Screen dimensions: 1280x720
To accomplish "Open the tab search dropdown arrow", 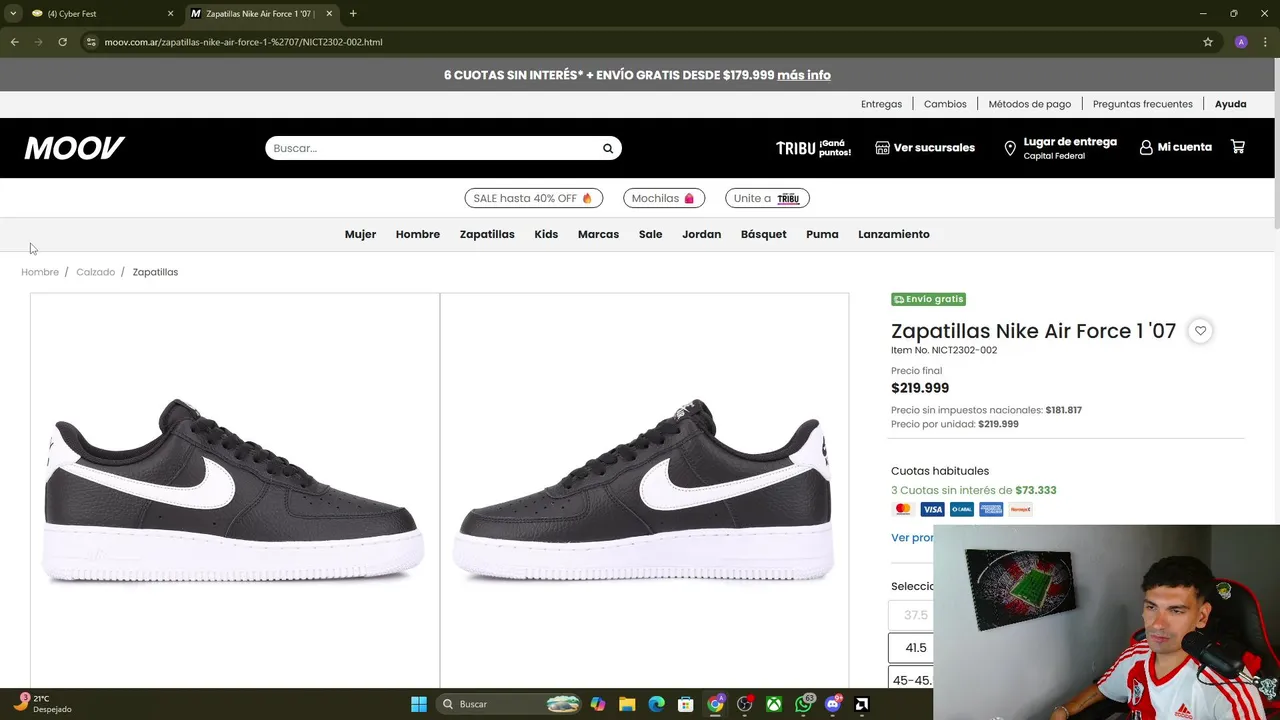I will (13, 14).
